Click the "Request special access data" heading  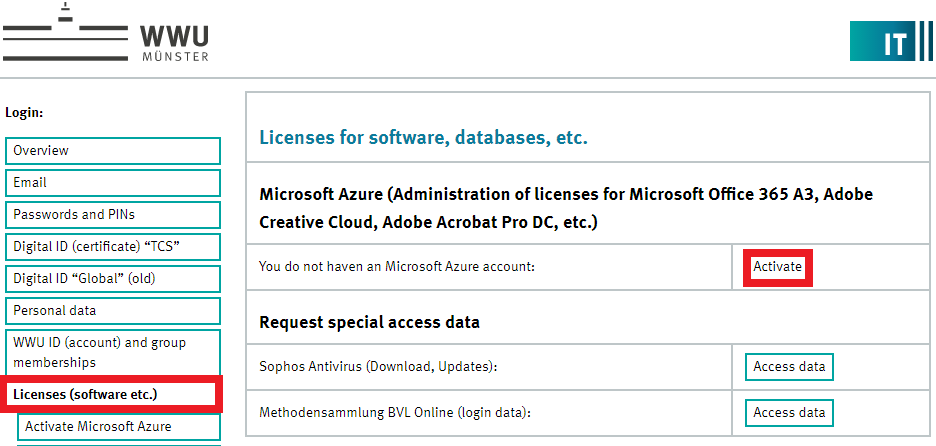click(x=369, y=322)
